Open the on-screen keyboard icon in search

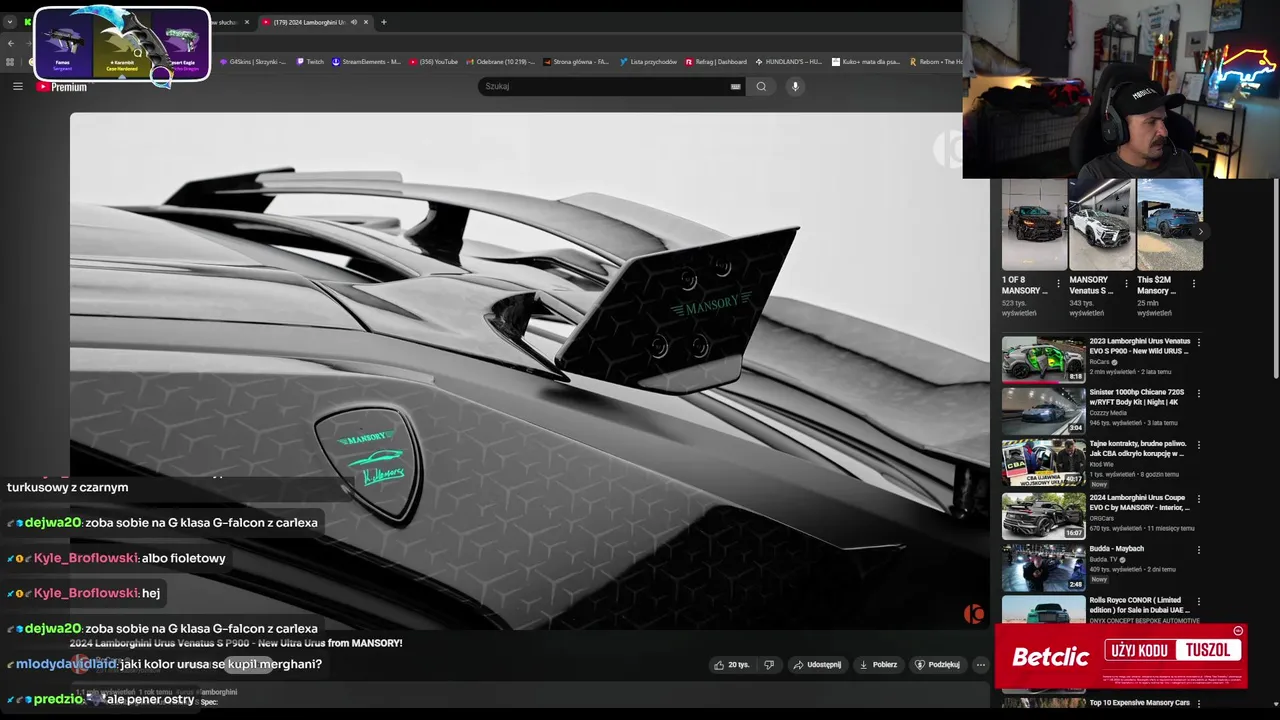point(736,86)
